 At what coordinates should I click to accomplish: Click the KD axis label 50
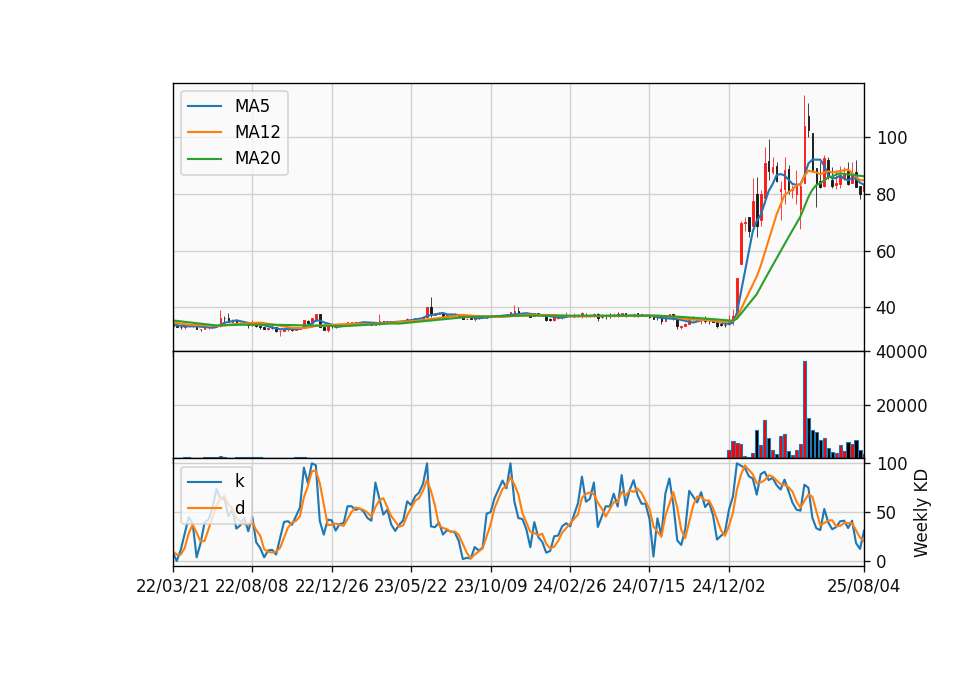887,513
